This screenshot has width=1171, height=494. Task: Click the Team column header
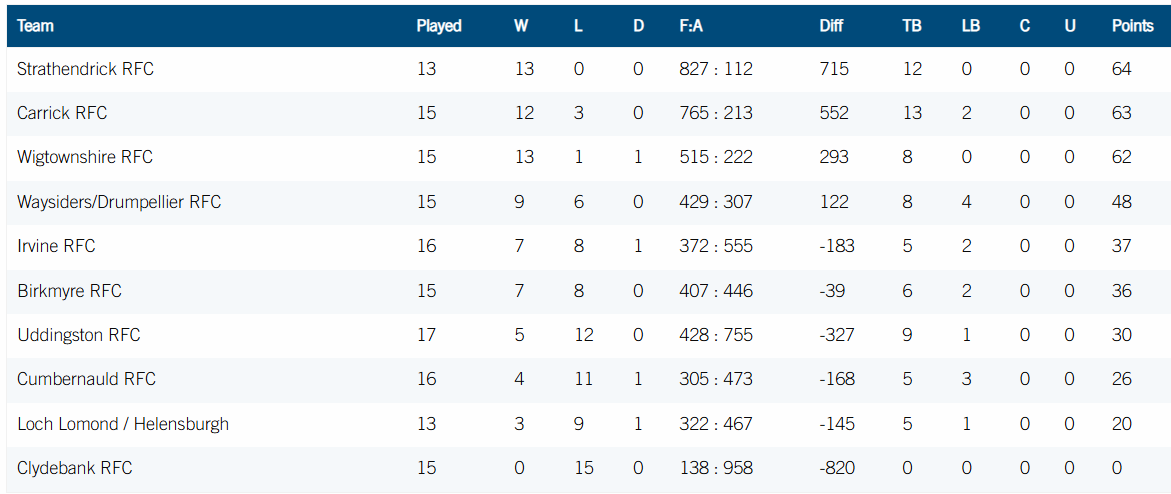pyautogui.click(x=35, y=26)
